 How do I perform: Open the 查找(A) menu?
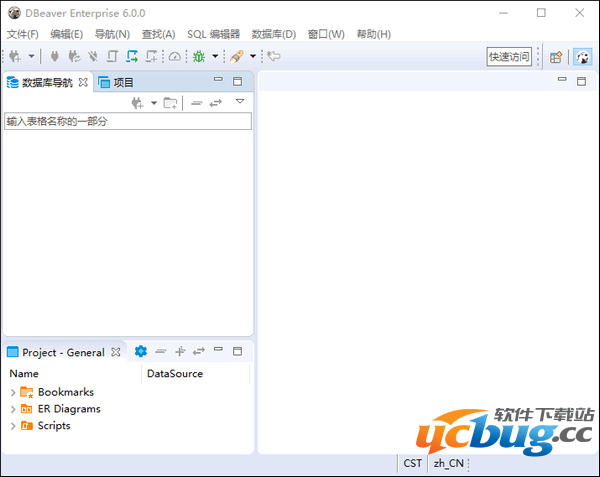pyautogui.click(x=158, y=34)
